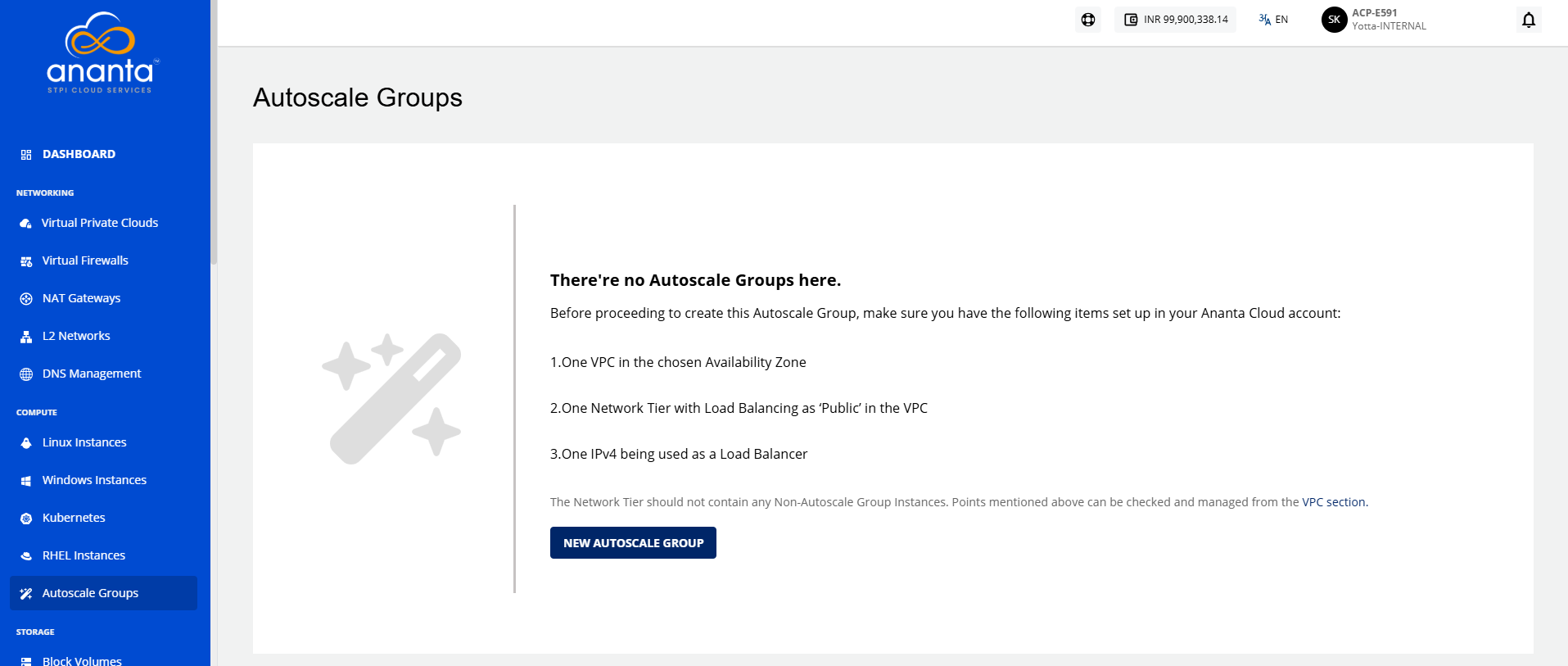Open Virtual Firewalls page
The image size is (1568, 666).
click(85, 261)
